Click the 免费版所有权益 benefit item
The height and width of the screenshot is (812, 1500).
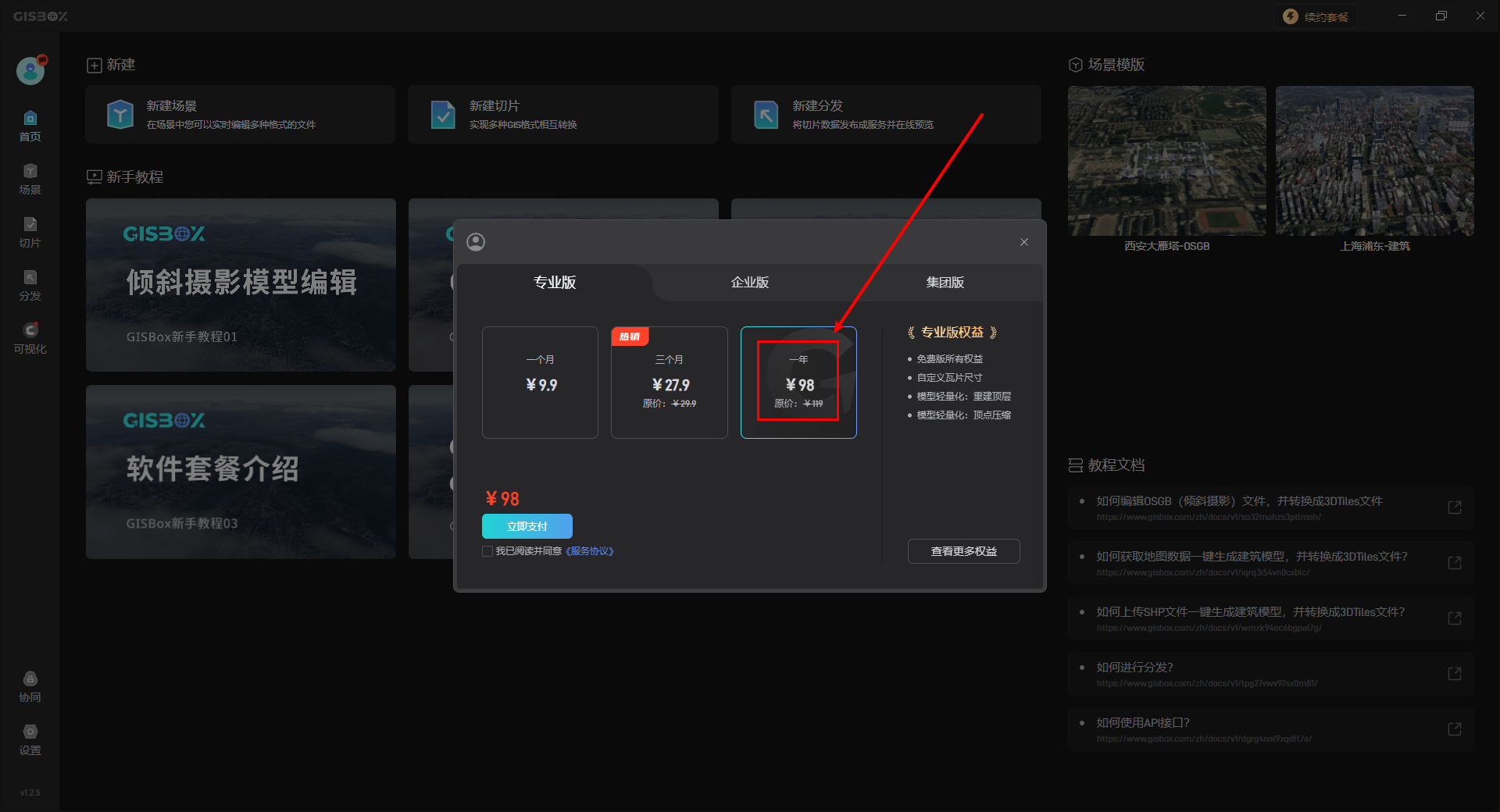[x=950, y=359]
